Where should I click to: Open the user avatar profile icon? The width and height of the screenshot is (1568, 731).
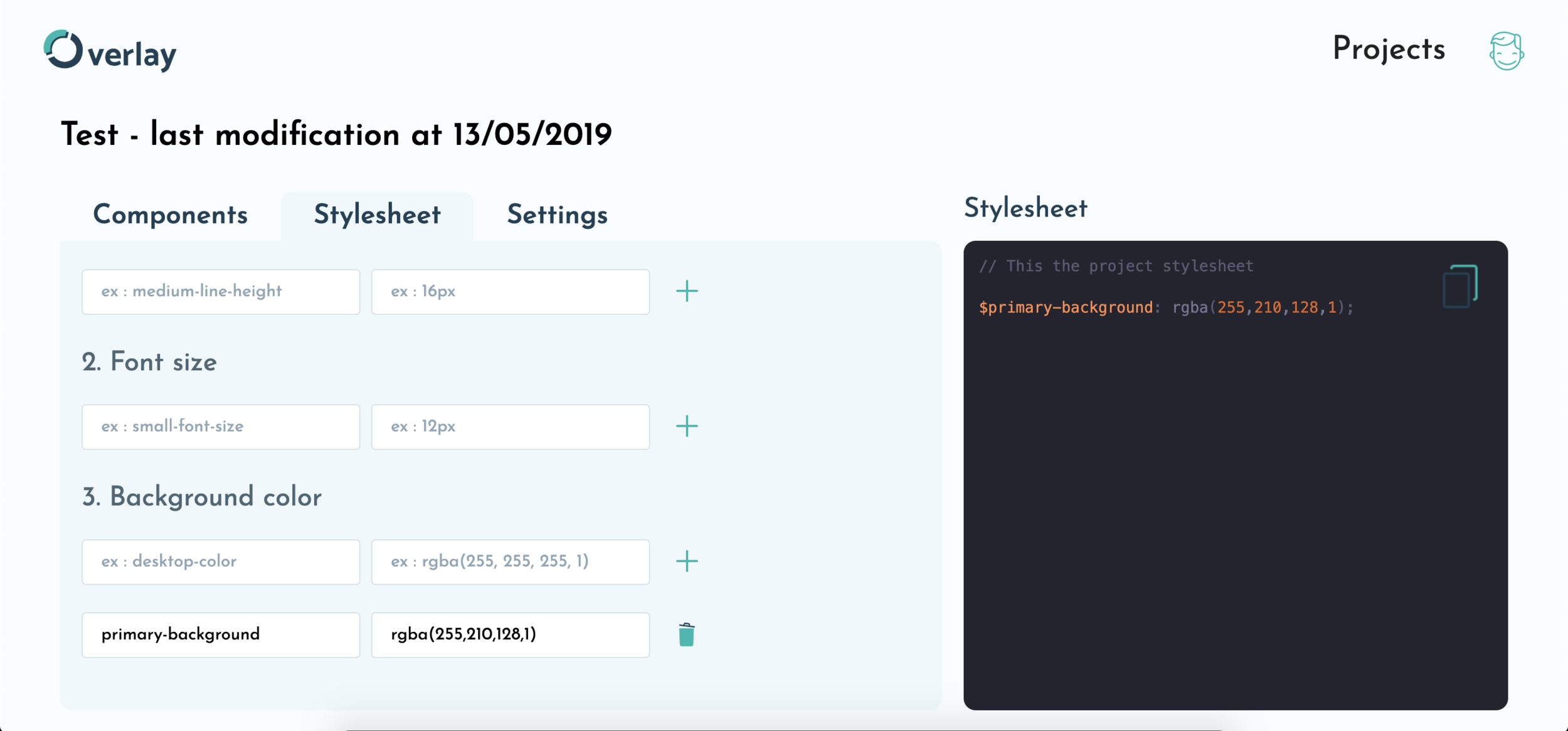point(1506,51)
